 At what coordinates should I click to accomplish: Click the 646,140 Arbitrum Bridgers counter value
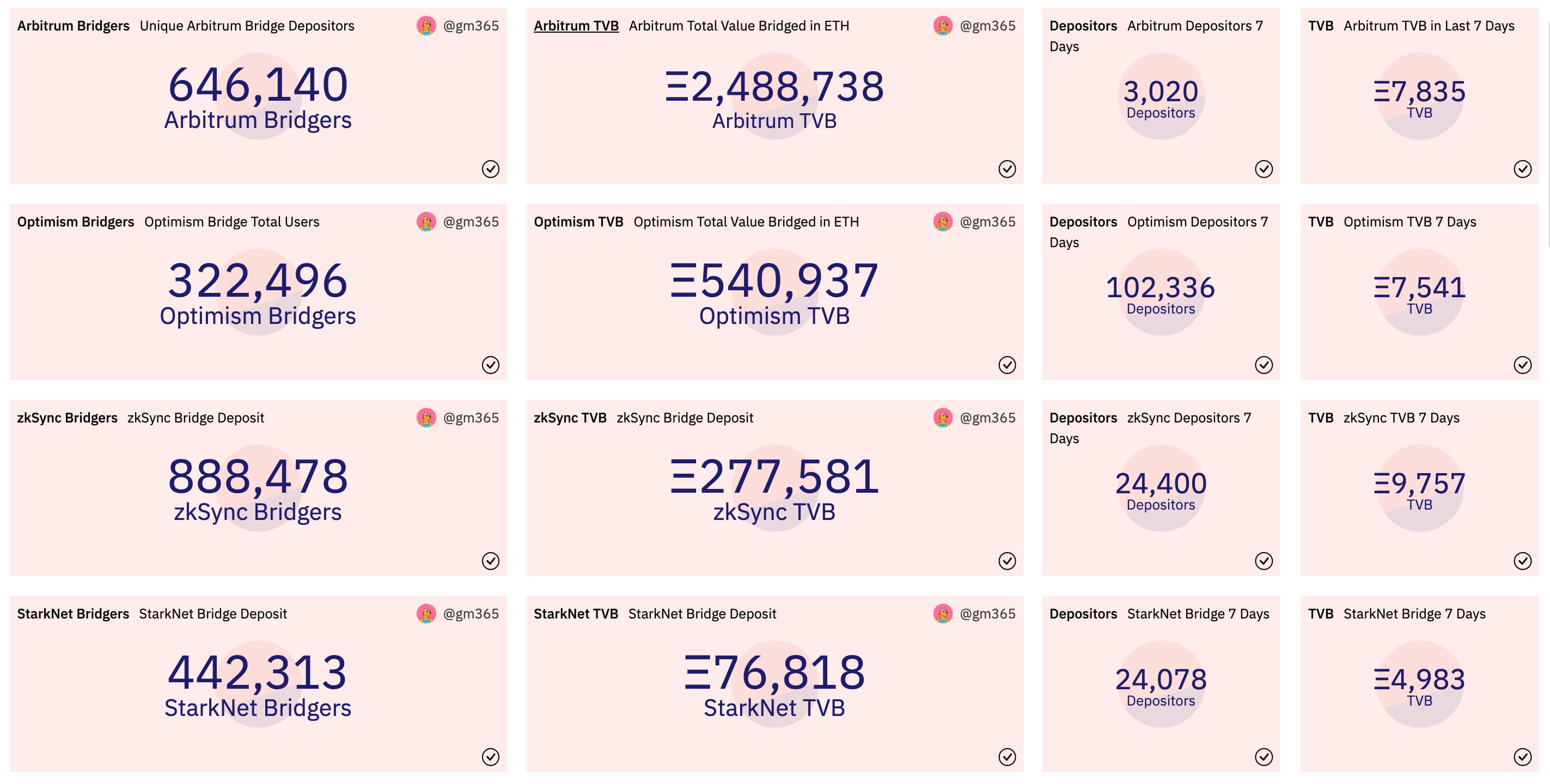click(258, 85)
